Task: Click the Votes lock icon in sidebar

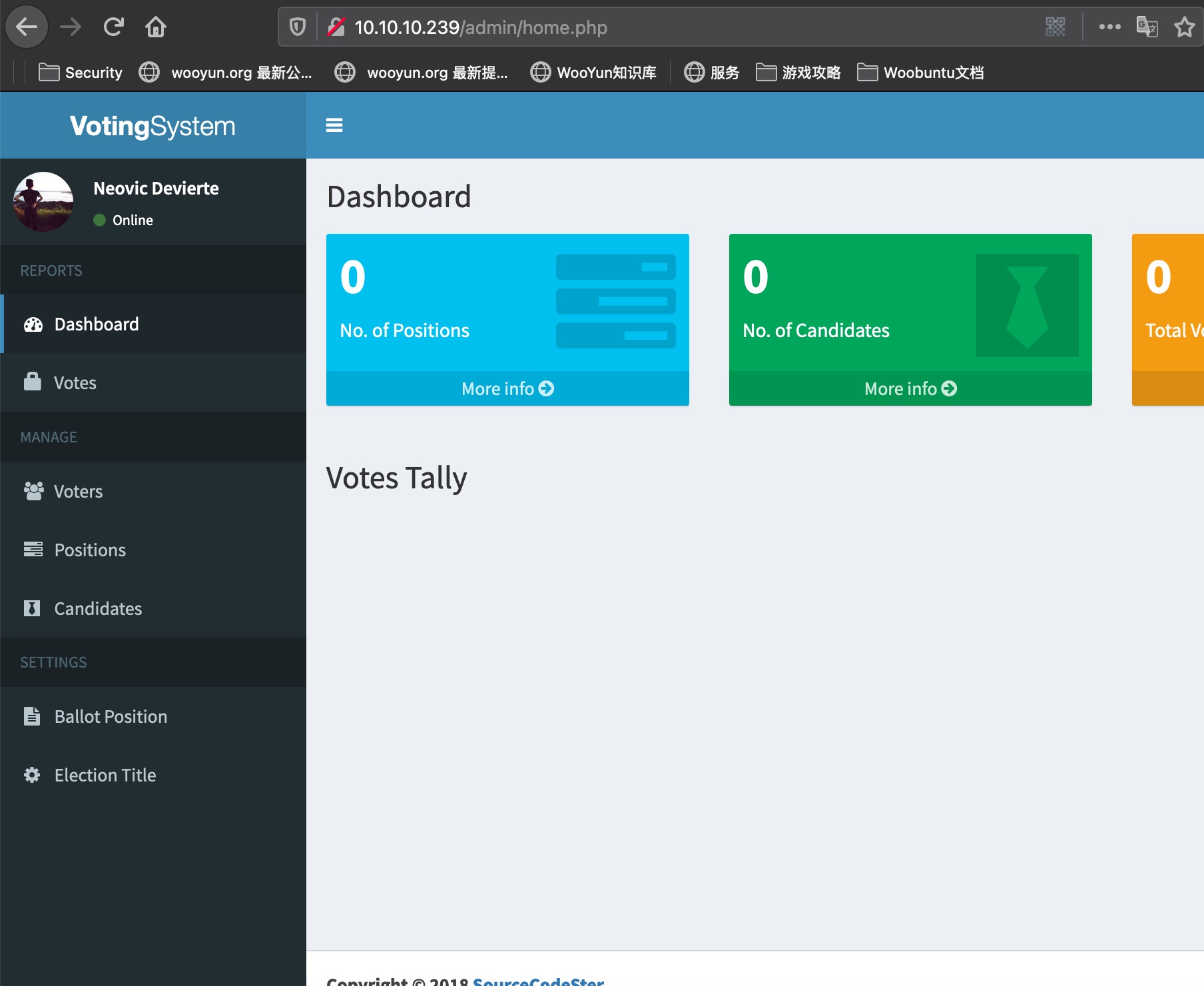Action: click(x=32, y=382)
